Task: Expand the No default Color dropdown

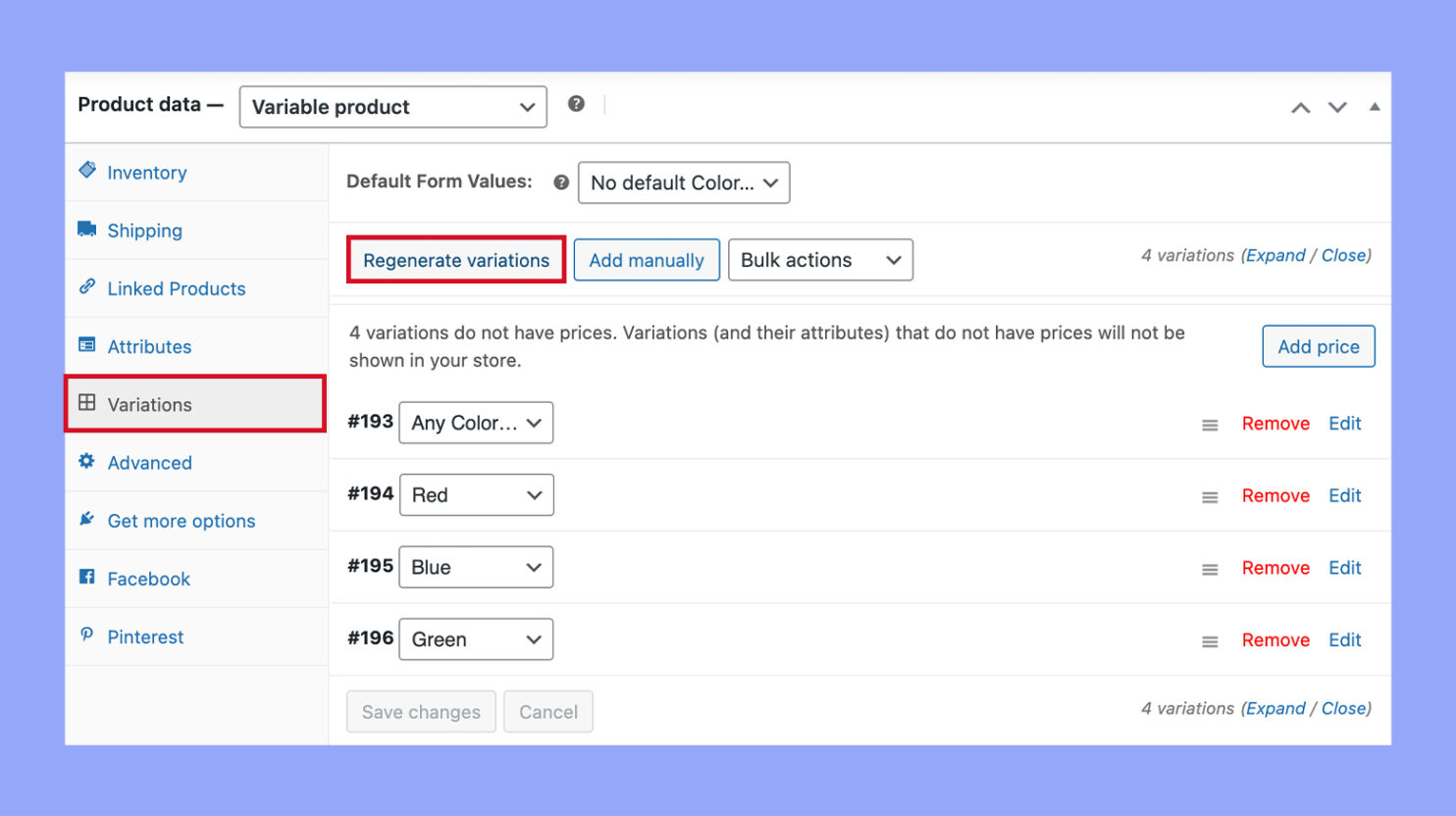Action: pos(684,182)
